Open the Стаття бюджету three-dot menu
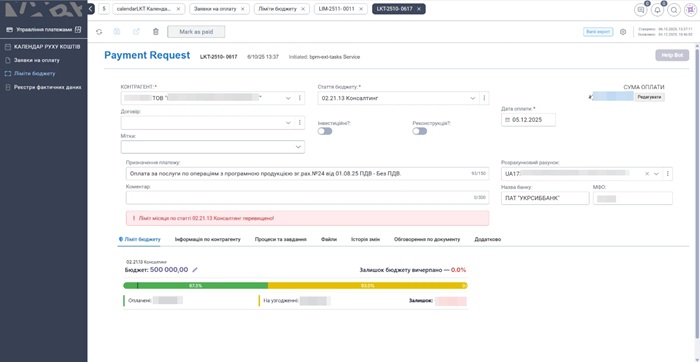The width and height of the screenshot is (700, 362). [484, 98]
